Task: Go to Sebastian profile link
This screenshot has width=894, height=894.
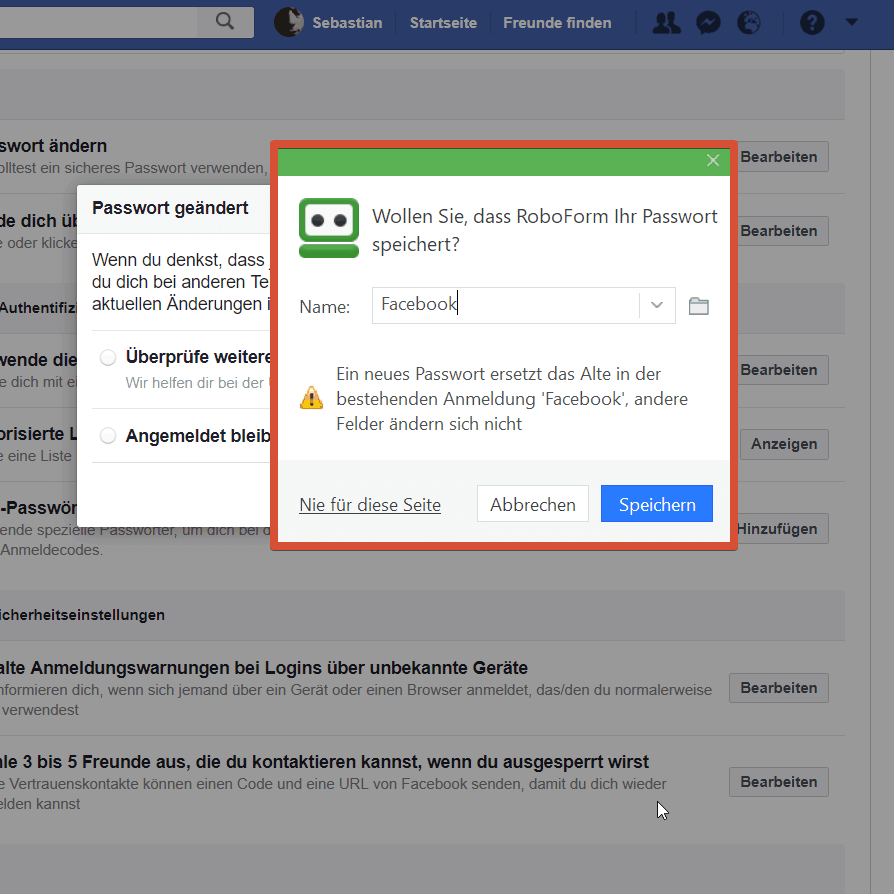Action: [x=347, y=23]
